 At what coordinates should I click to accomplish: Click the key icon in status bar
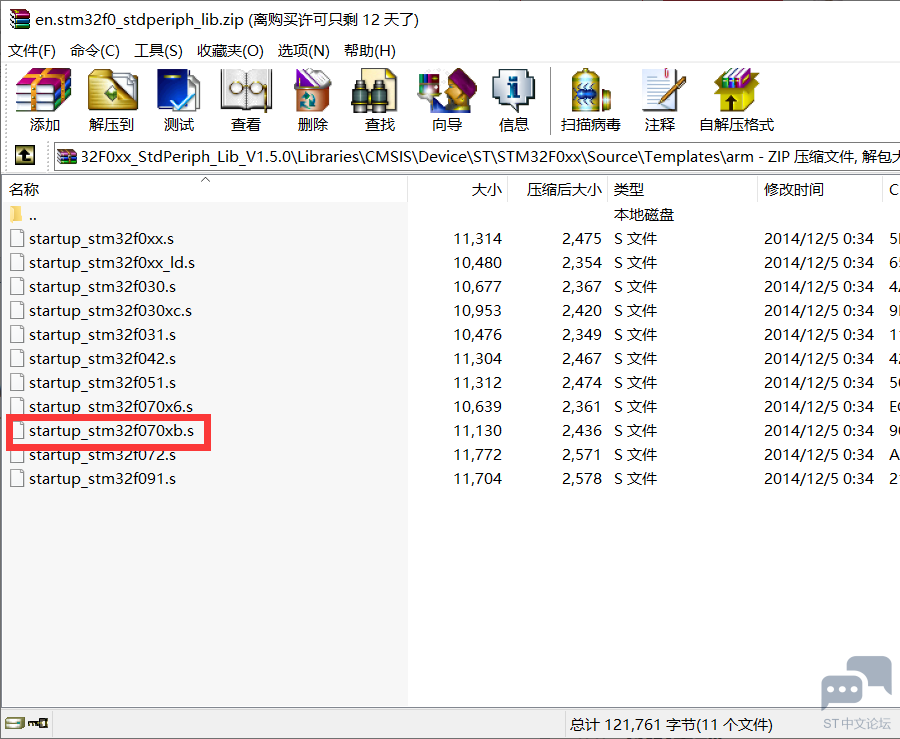point(38,723)
